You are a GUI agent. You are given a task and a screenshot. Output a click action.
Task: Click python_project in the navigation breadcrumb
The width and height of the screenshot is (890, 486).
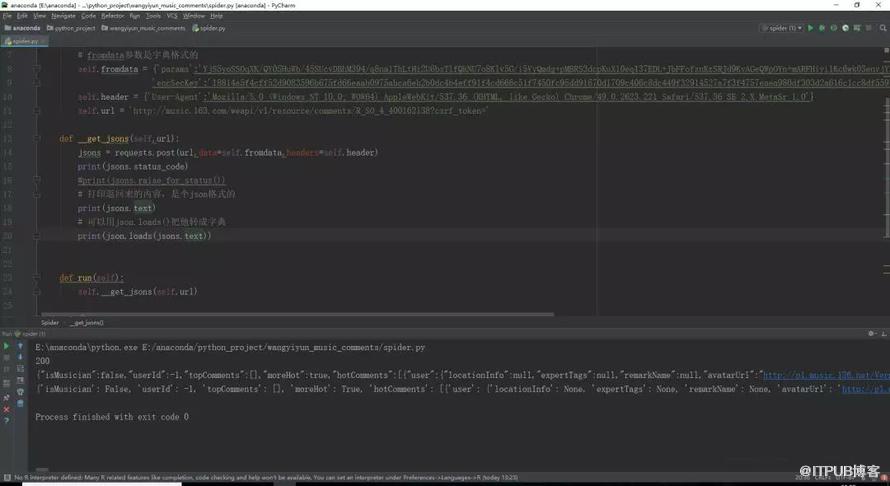pyautogui.click(x=71, y=28)
